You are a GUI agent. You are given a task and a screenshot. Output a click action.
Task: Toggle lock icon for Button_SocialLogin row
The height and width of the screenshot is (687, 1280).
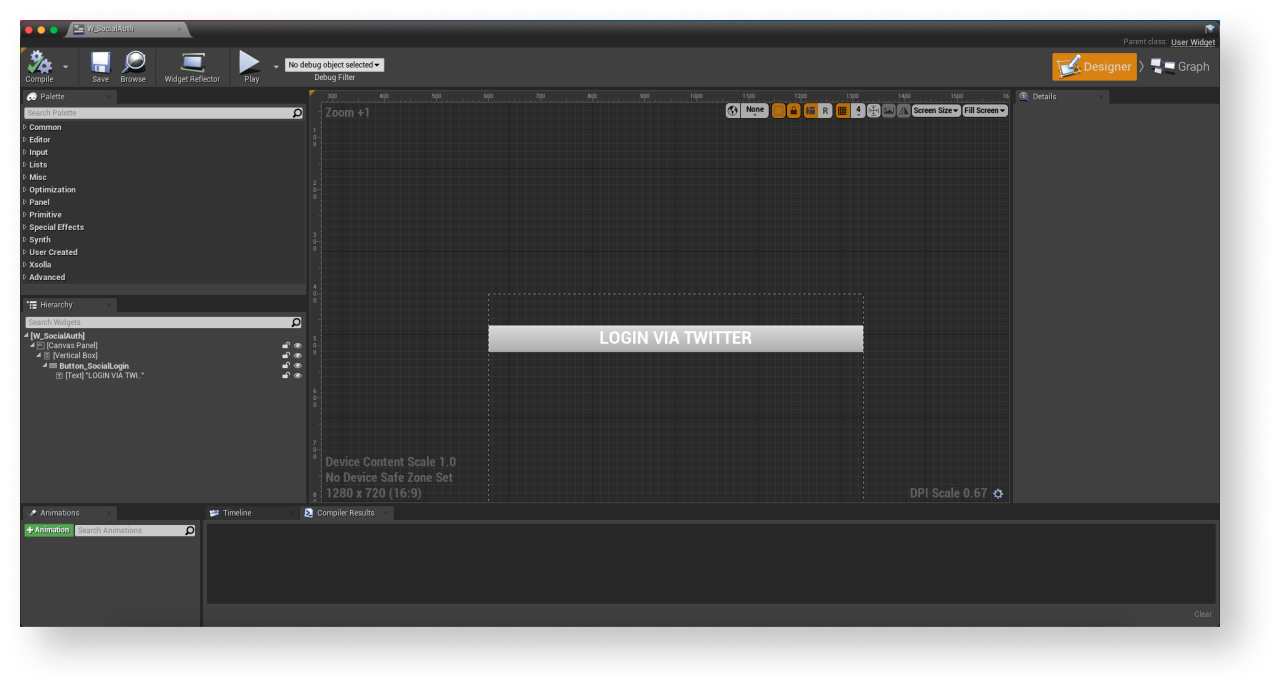(x=286, y=366)
